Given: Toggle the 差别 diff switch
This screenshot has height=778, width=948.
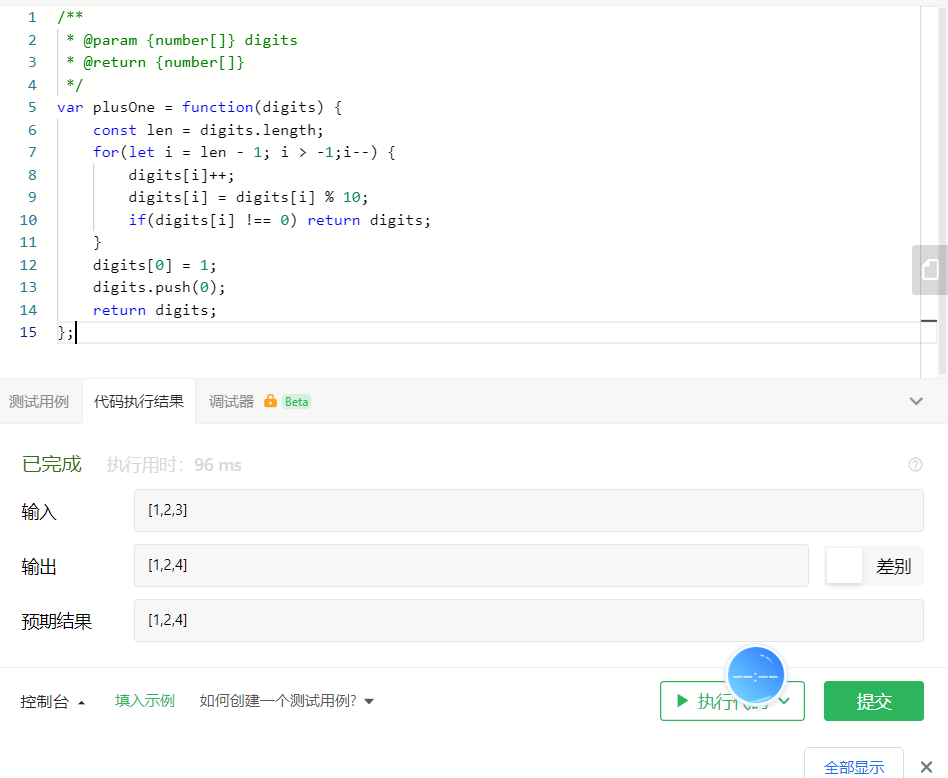Looking at the screenshot, I should (x=844, y=566).
